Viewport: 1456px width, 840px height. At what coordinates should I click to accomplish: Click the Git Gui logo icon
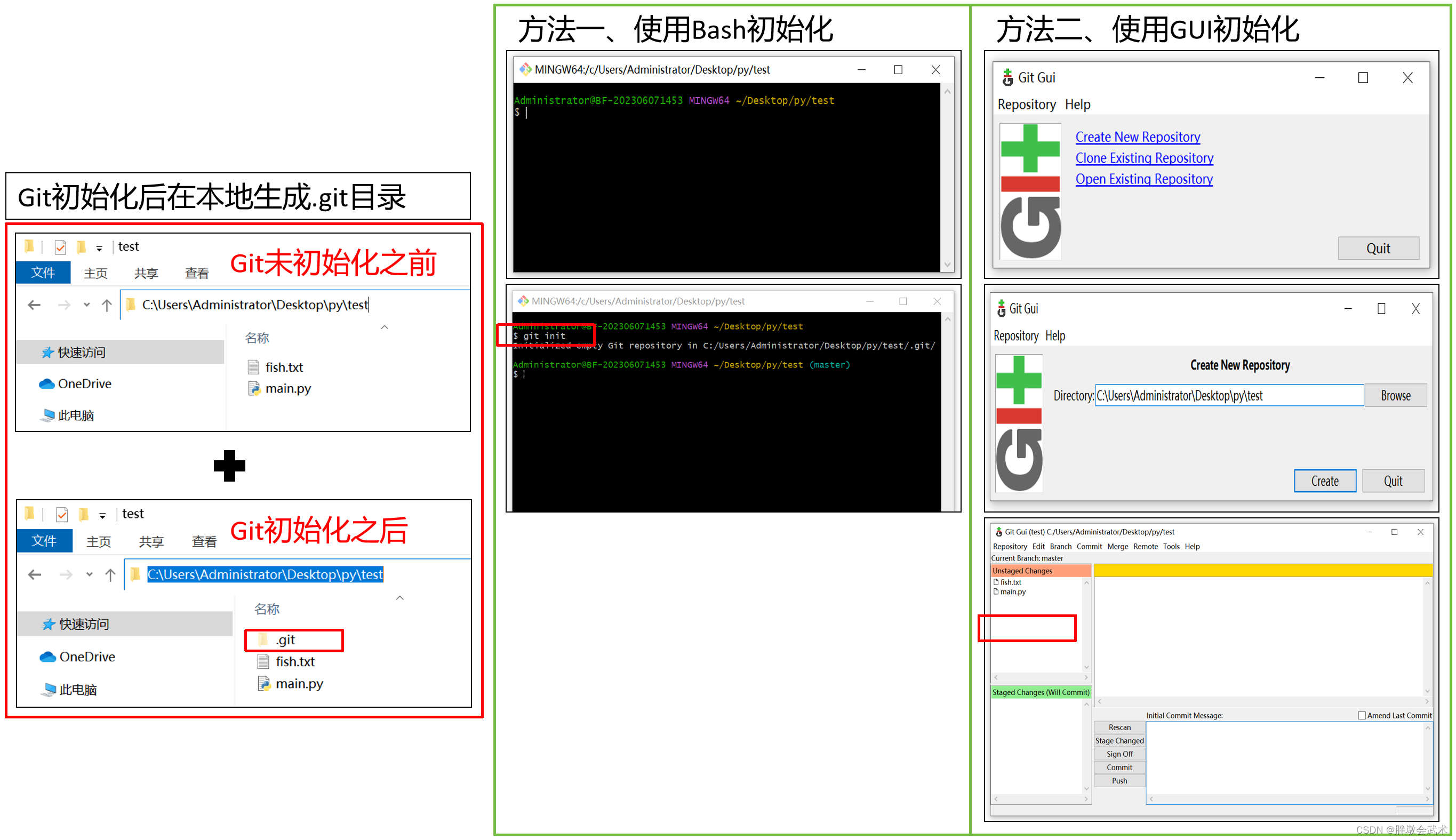[x=1009, y=77]
